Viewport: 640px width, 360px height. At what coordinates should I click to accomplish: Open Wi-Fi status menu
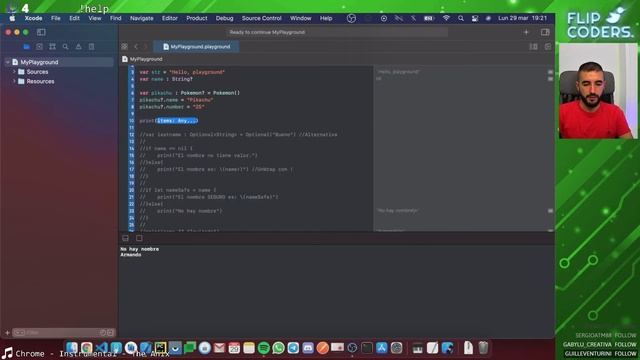click(446, 18)
